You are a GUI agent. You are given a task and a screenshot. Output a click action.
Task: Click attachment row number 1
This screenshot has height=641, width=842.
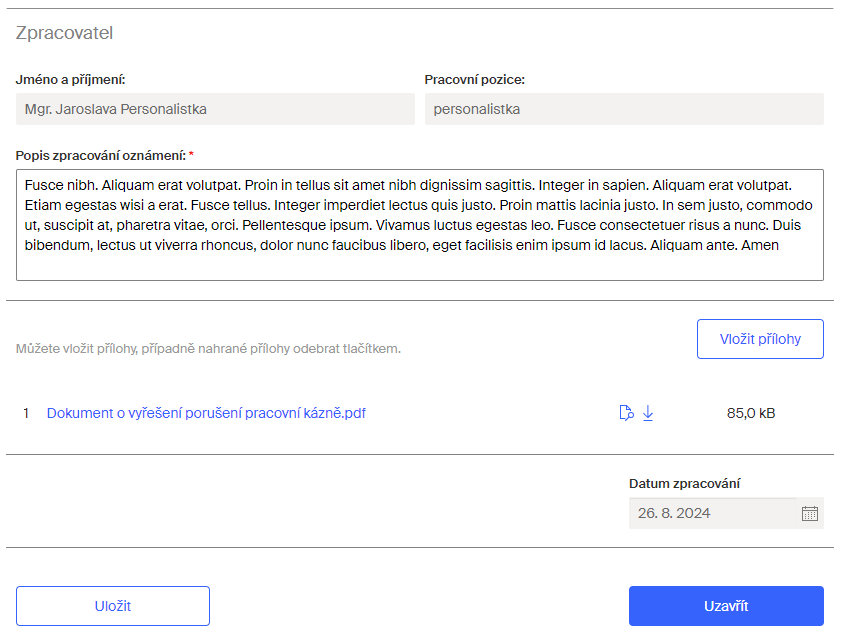pos(26,413)
